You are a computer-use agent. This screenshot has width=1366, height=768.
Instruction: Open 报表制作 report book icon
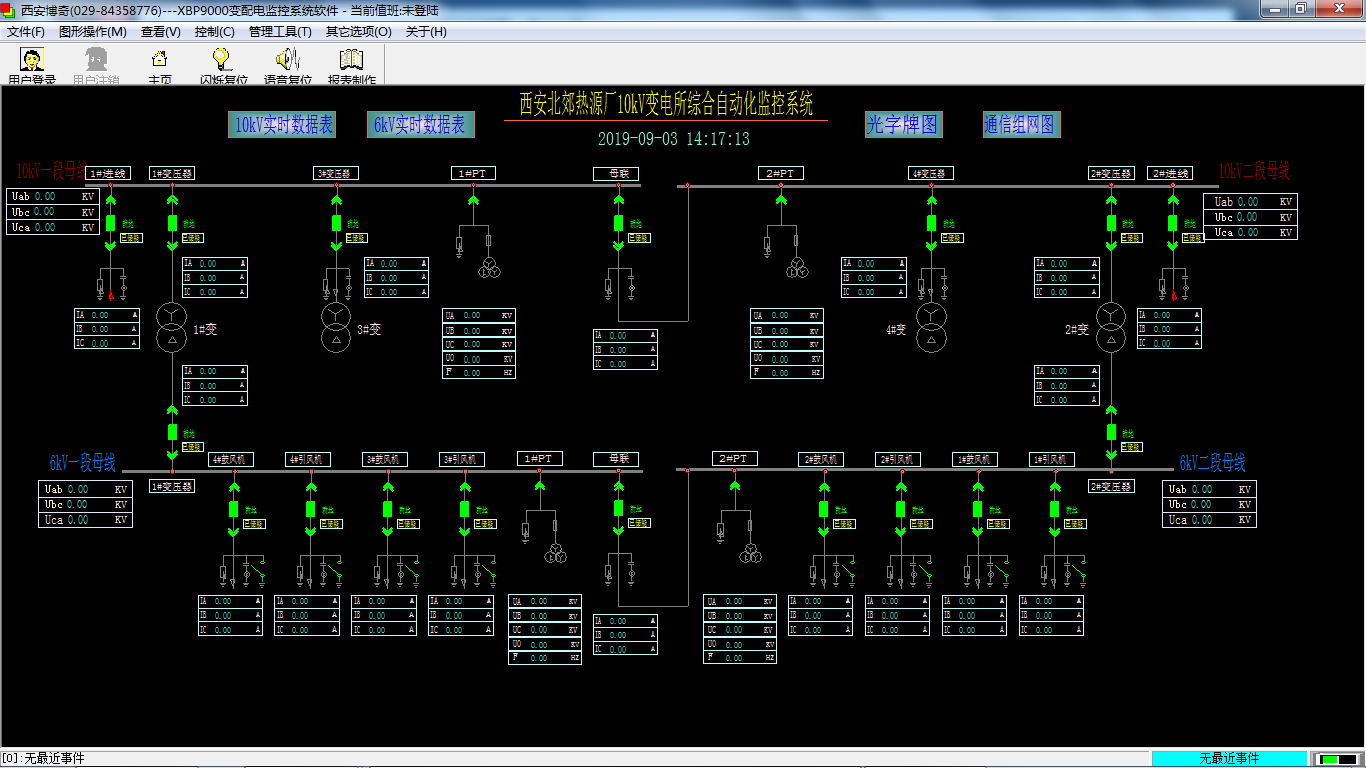pos(351,61)
